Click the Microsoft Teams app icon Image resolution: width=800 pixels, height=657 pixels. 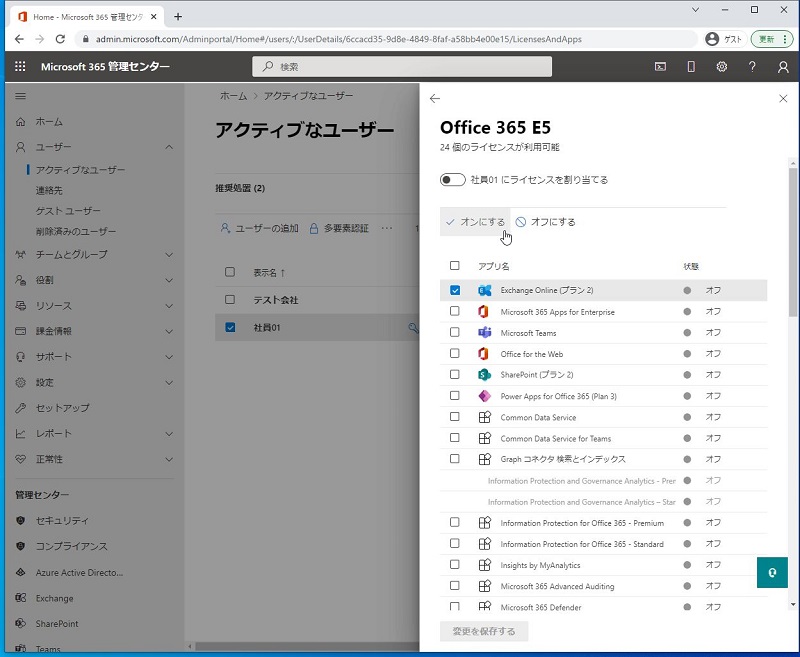[x=485, y=333]
